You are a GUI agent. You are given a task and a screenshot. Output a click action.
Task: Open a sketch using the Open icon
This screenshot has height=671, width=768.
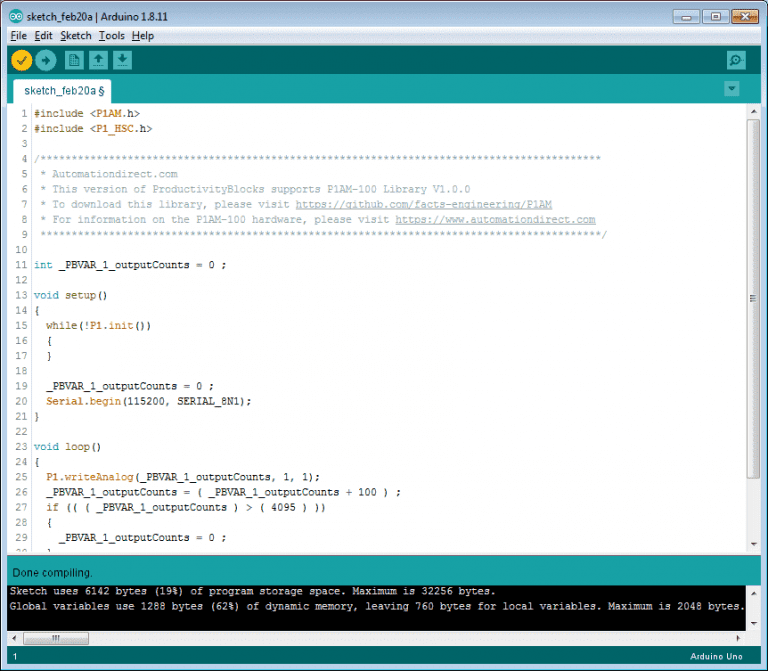98,61
